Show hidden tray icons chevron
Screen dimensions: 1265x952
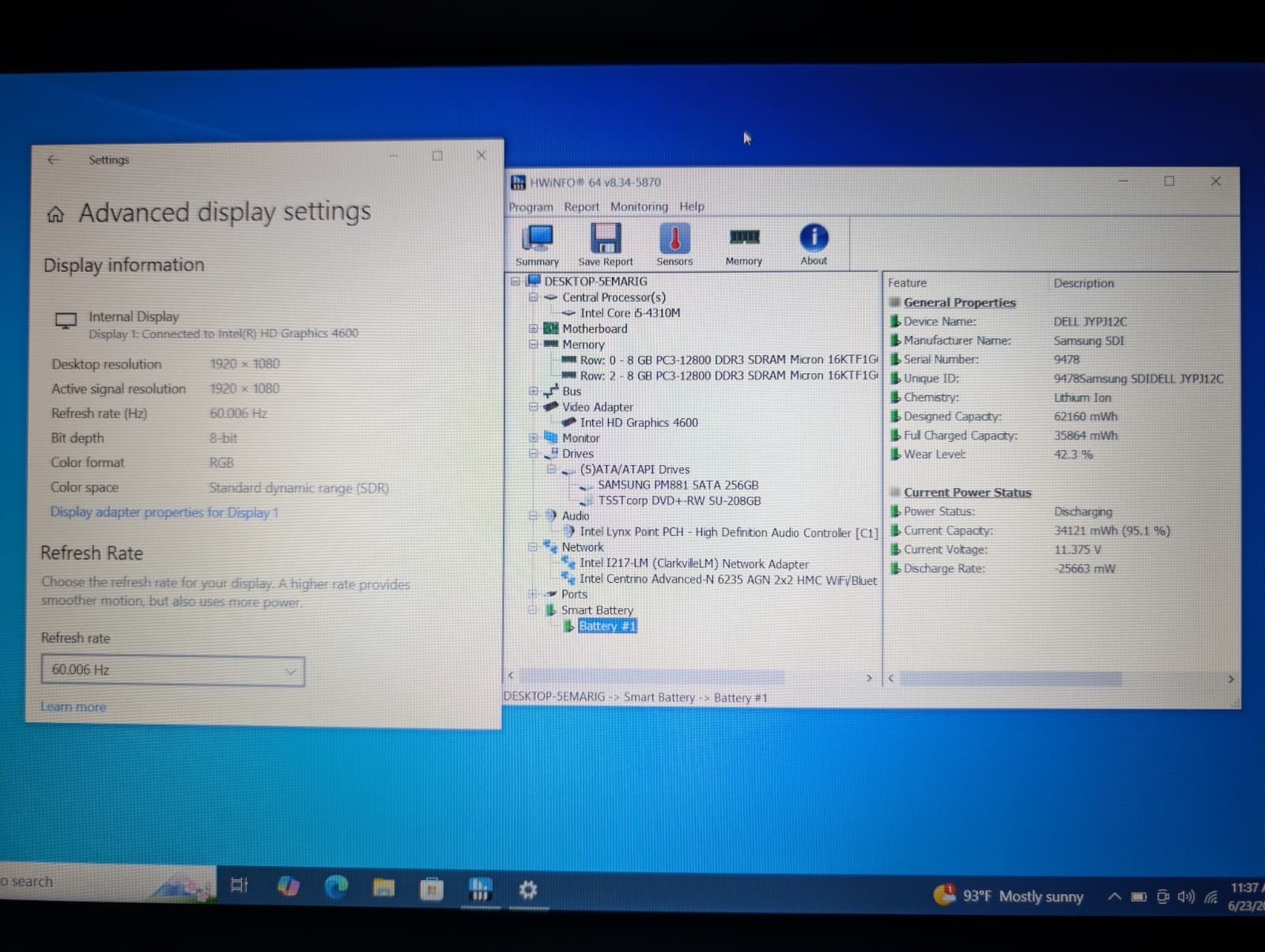[1114, 897]
